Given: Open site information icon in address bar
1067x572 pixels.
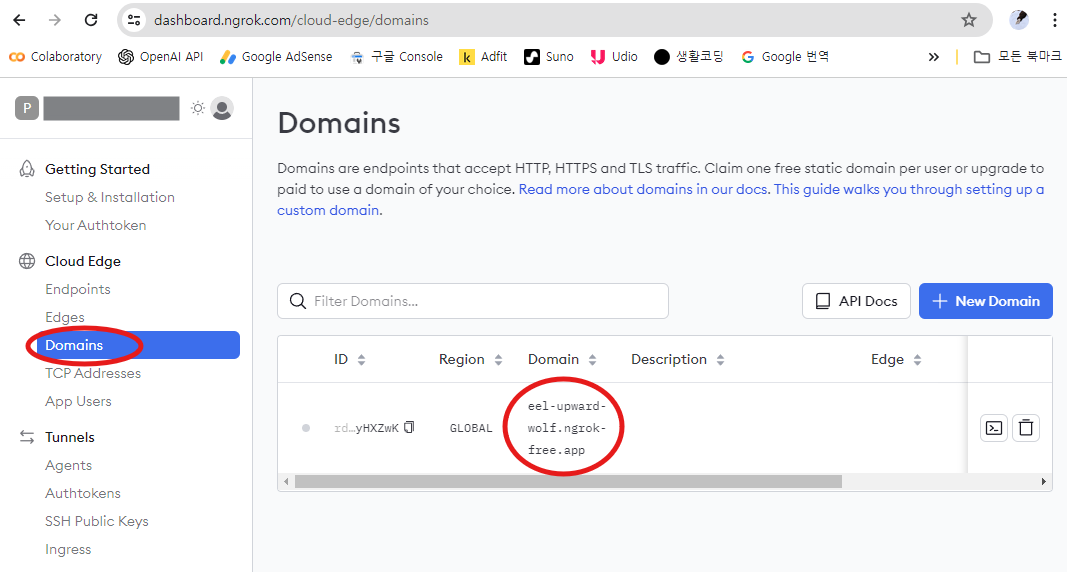Looking at the screenshot, I should 135,20.
